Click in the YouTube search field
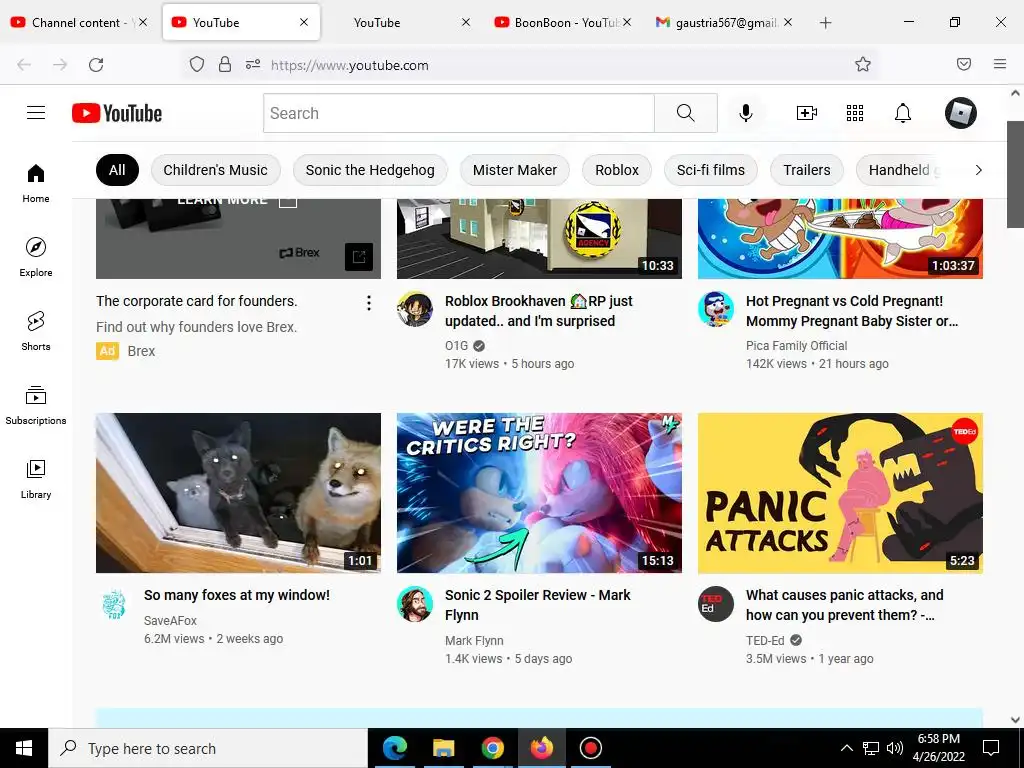Screen dimensions: 1024x768 tap(458, 113)
